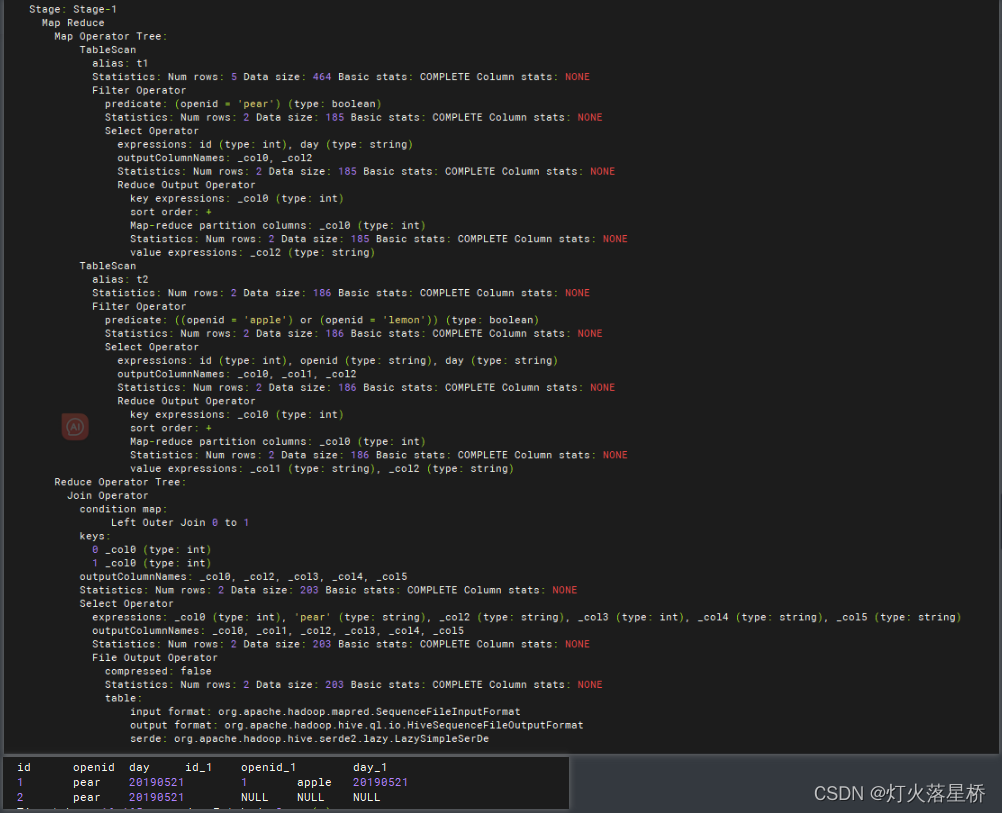Click 'Map Operator Tree:' heading
The height and width of the screenshot is (813, 1002).
(111, 36)
